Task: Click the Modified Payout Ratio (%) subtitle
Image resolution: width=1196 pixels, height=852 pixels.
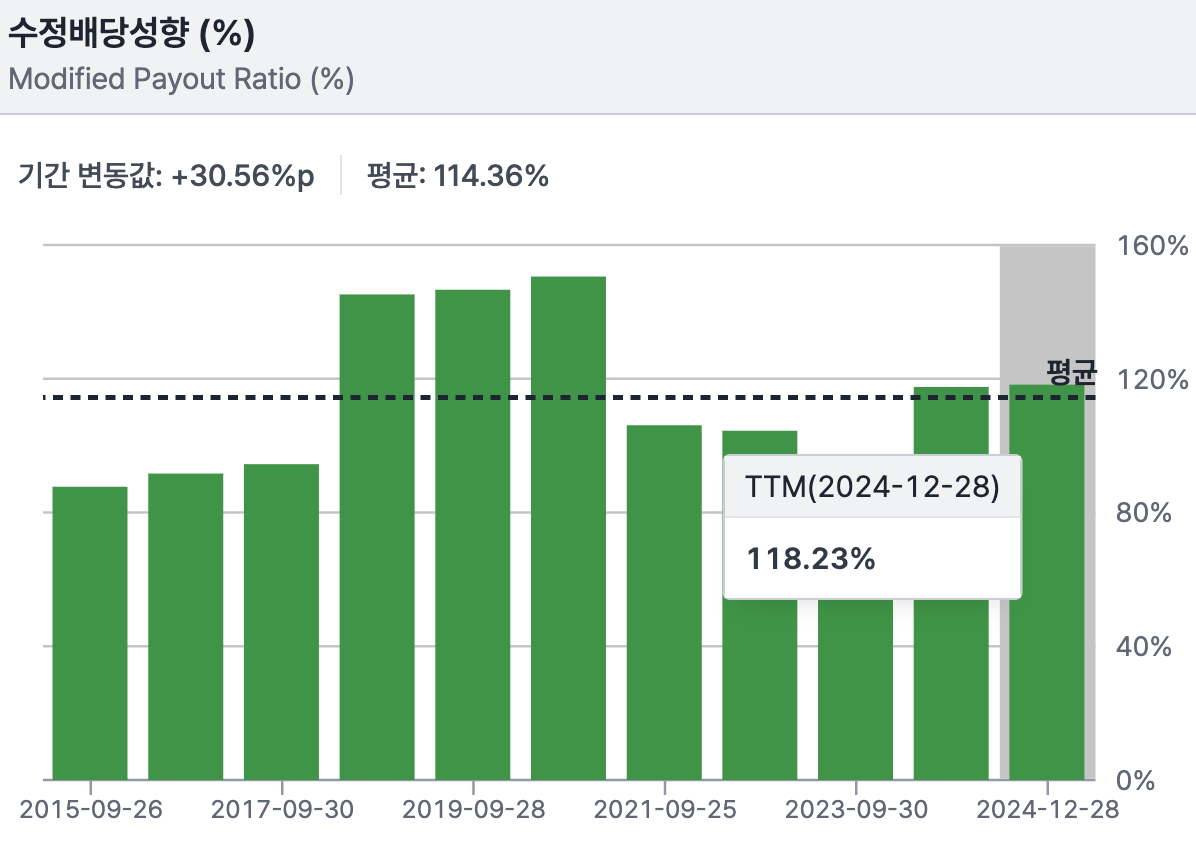Action: coord(181,79)
